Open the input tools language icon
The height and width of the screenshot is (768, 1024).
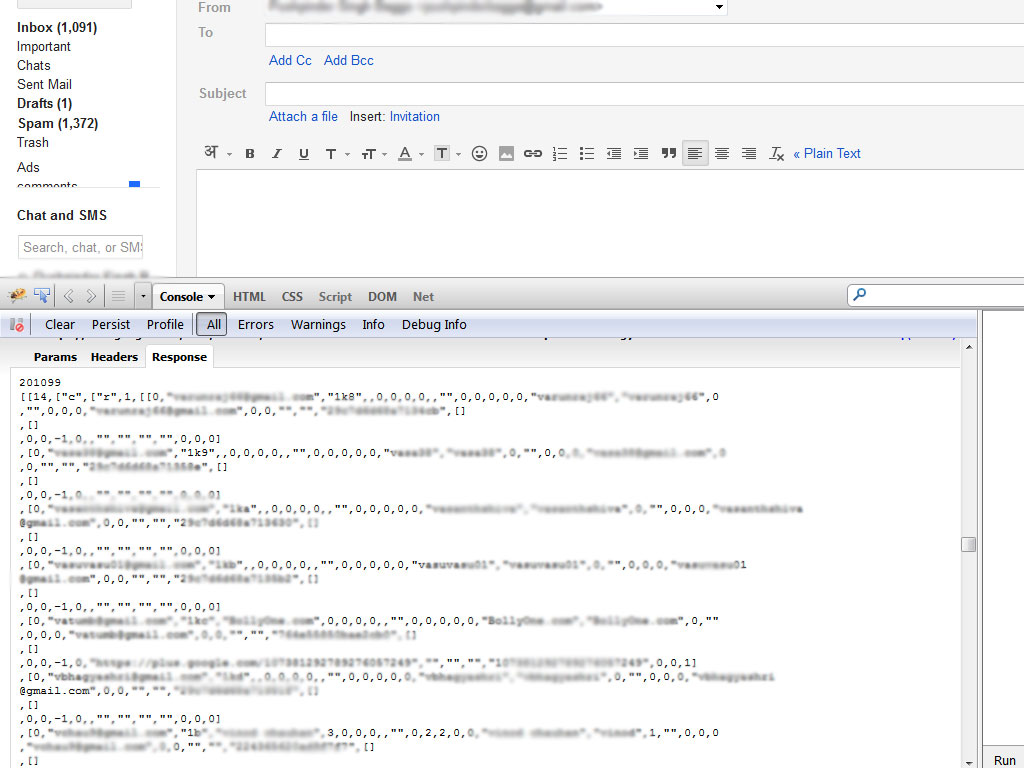(211, 153)
